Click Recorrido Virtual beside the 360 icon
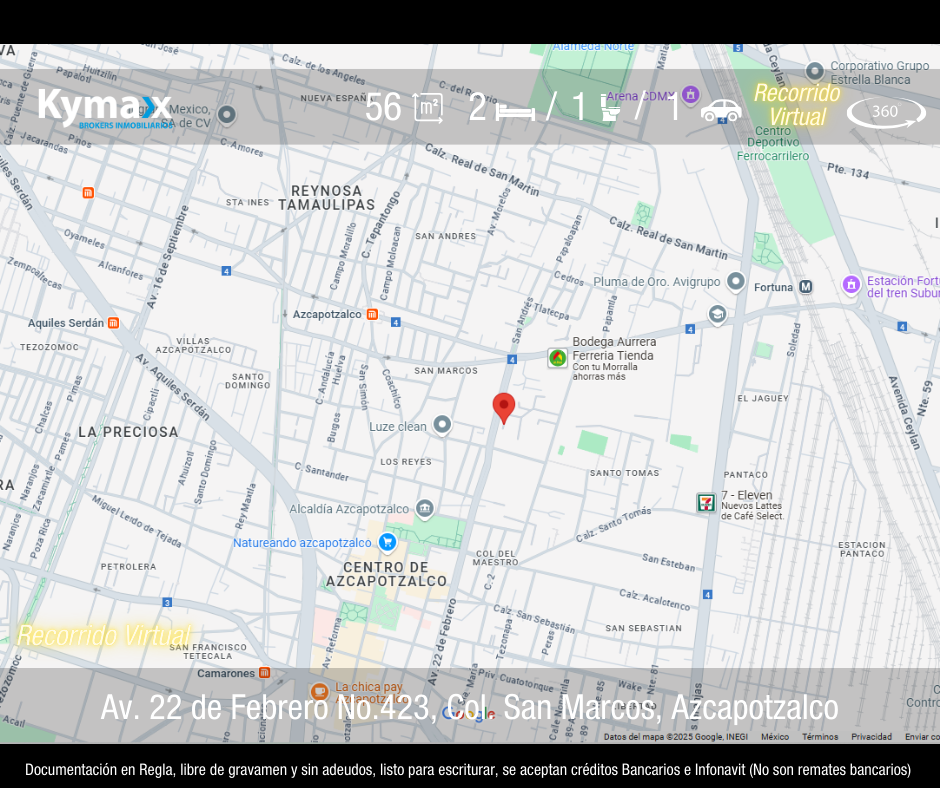Image resolution: width=940 pixels, height=788 pixels. coord(797,105)
